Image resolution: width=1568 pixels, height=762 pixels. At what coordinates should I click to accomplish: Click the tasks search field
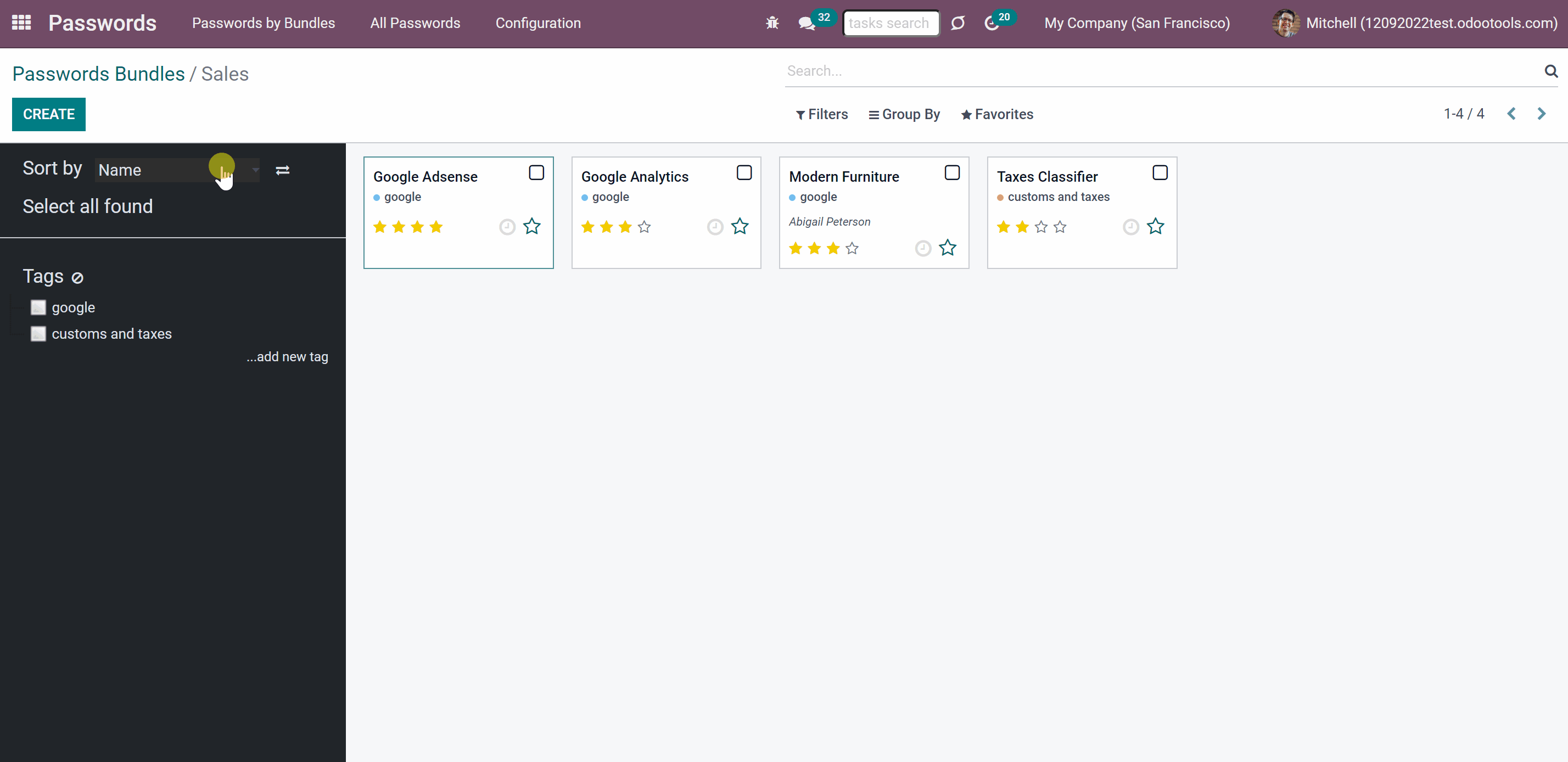click(x=891, y=23)
